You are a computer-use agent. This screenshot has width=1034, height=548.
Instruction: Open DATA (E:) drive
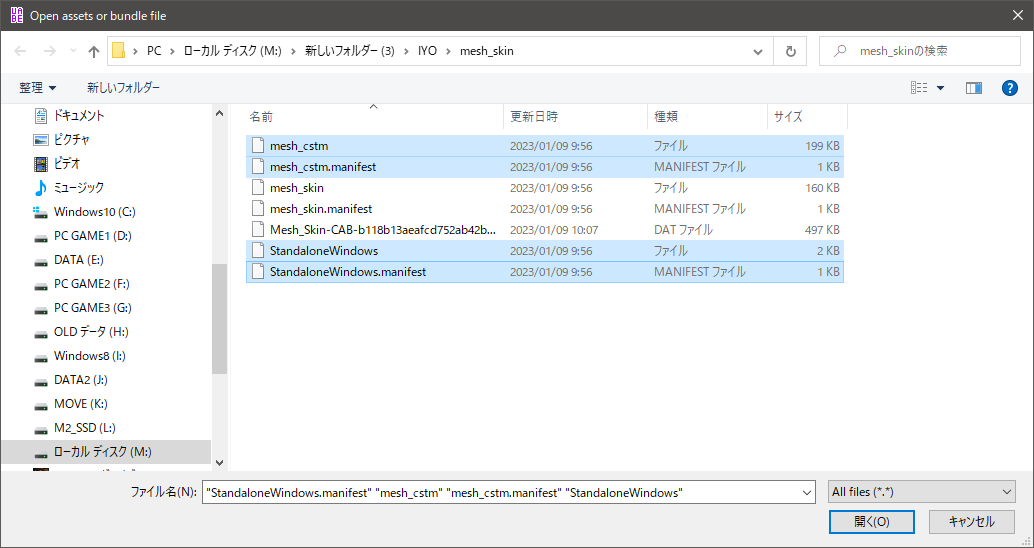click(x=78, y=260)
